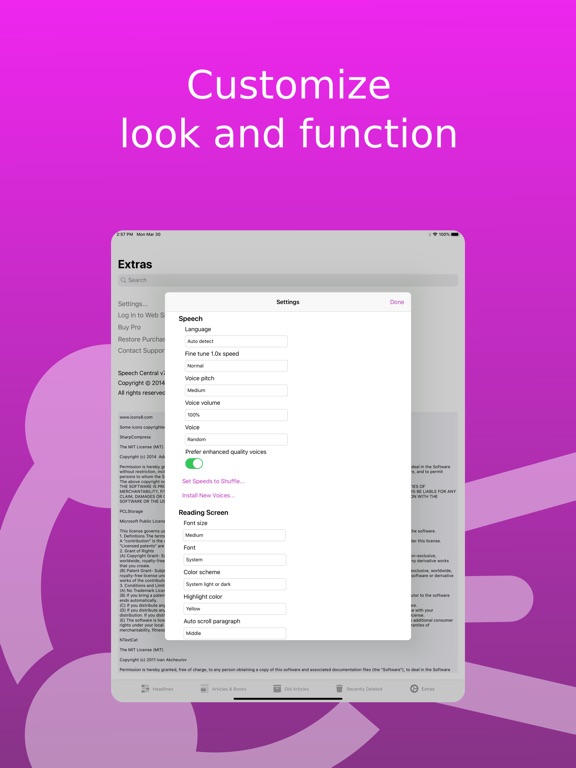
Task: Select Contact Support option
Action: click(141, 351)
